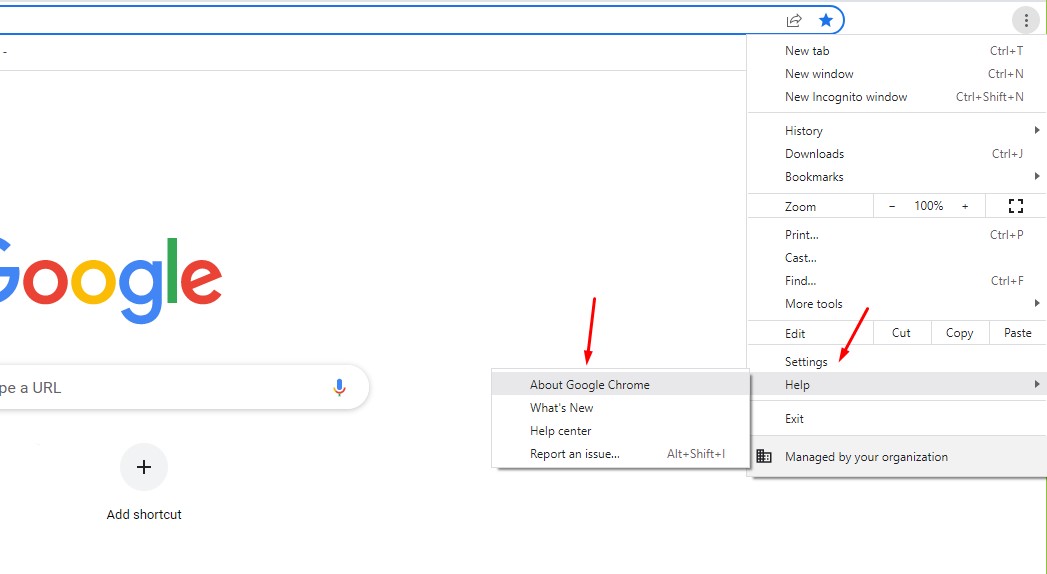1047x574 pixels.
Task: Select Exit from the Chrome menu
Action: (x=897, y=419)
